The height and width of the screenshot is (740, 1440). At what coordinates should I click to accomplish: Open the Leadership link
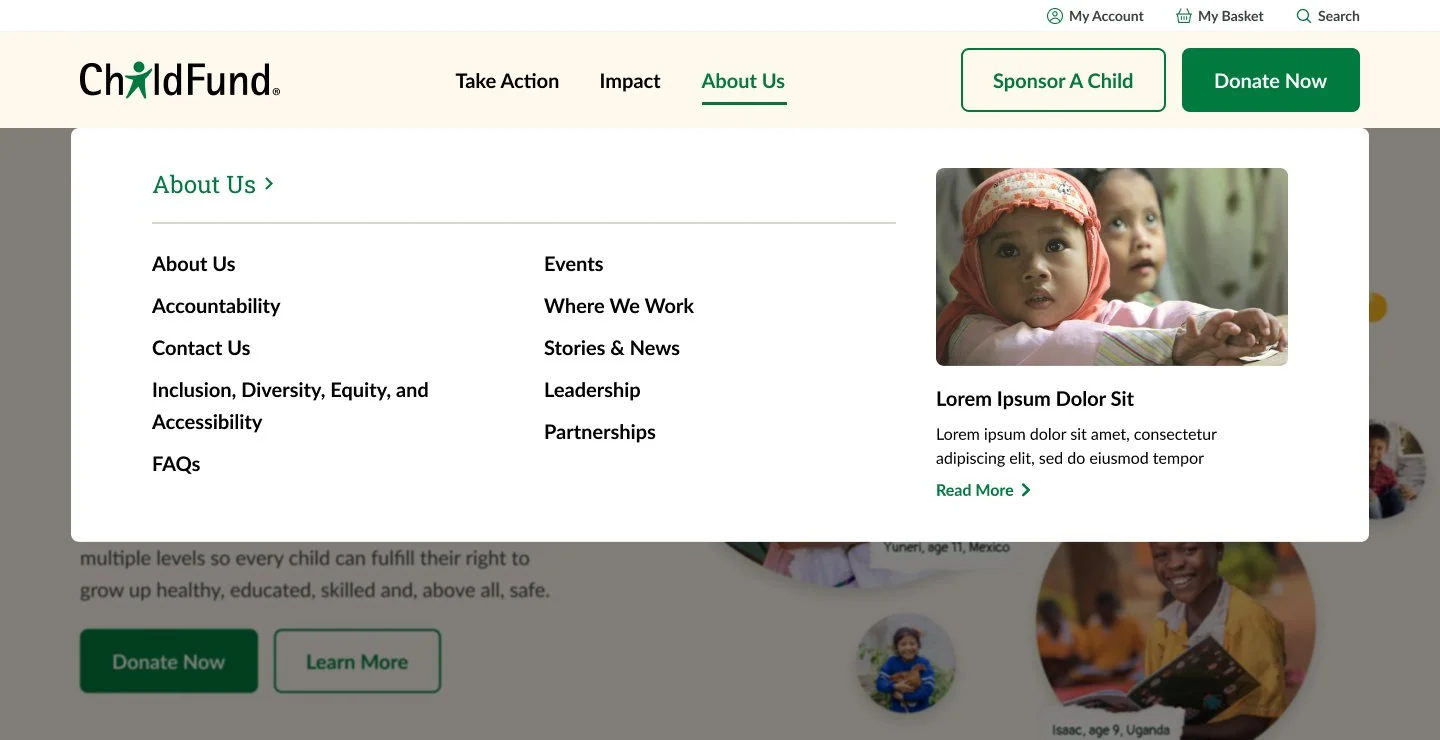[x=592, y=390]
